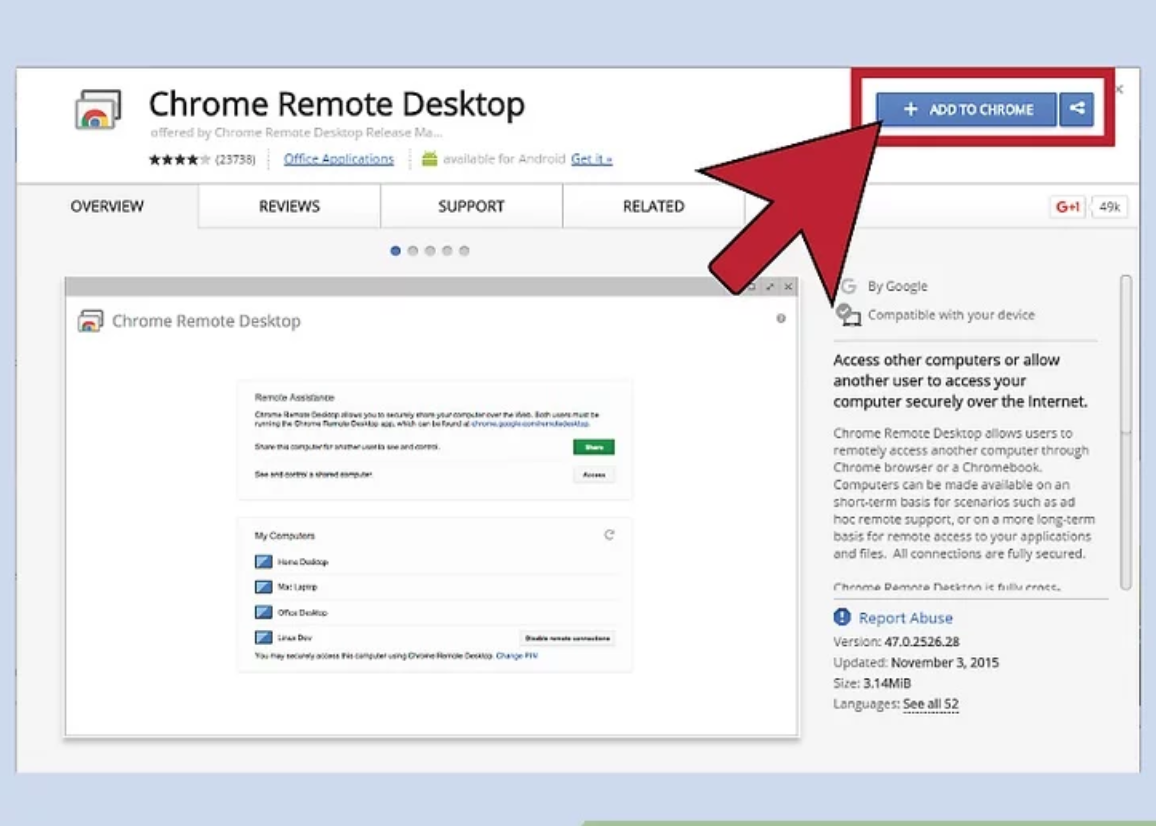Image resolution: width=1156 pixels, height=826 pixels.
Task: Click the 49k plus-one count
Action: pos(1110,206)
